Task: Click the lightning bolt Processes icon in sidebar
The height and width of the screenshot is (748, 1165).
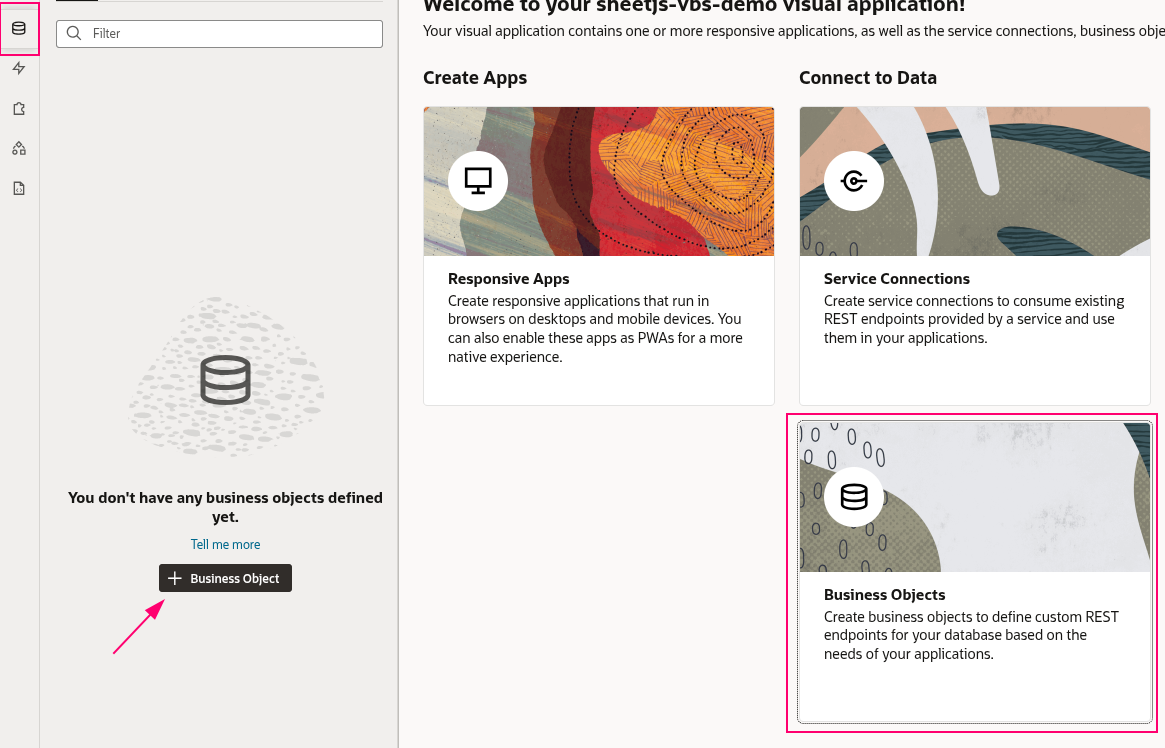Action: coord(18,68)
